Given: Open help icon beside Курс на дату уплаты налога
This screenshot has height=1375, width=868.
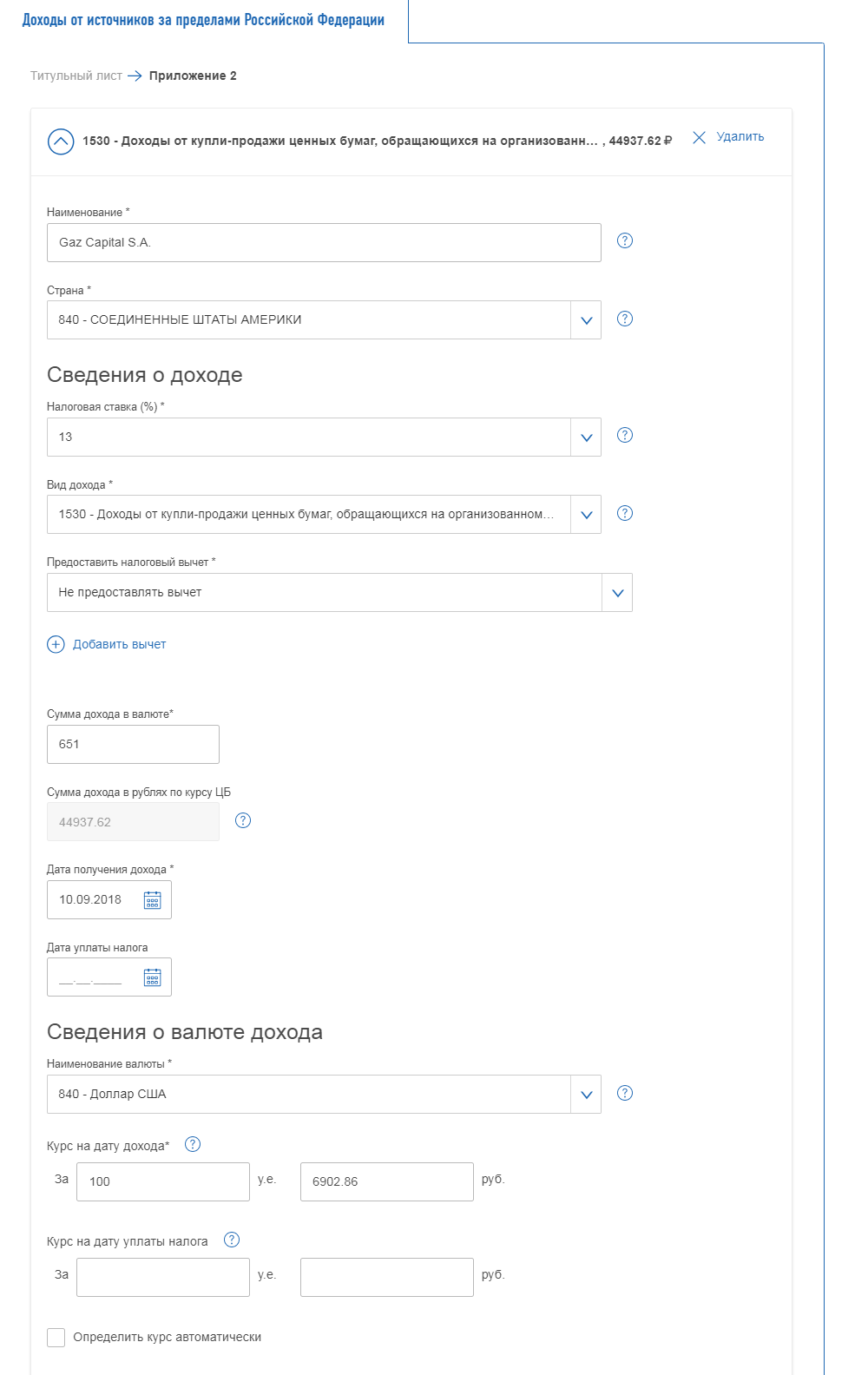Looking at the screenshot, I should click(x=232, y=1240).
